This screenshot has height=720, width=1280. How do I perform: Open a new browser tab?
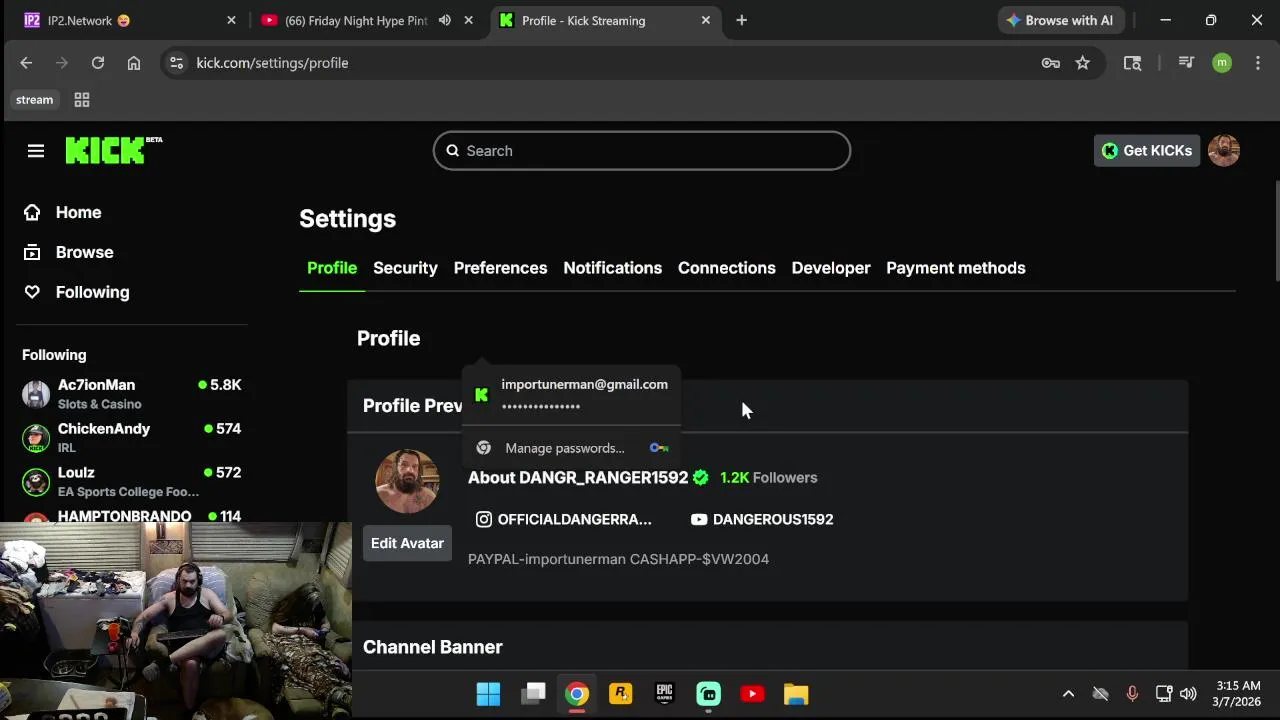pyautogui.click(x=741, y=20)
